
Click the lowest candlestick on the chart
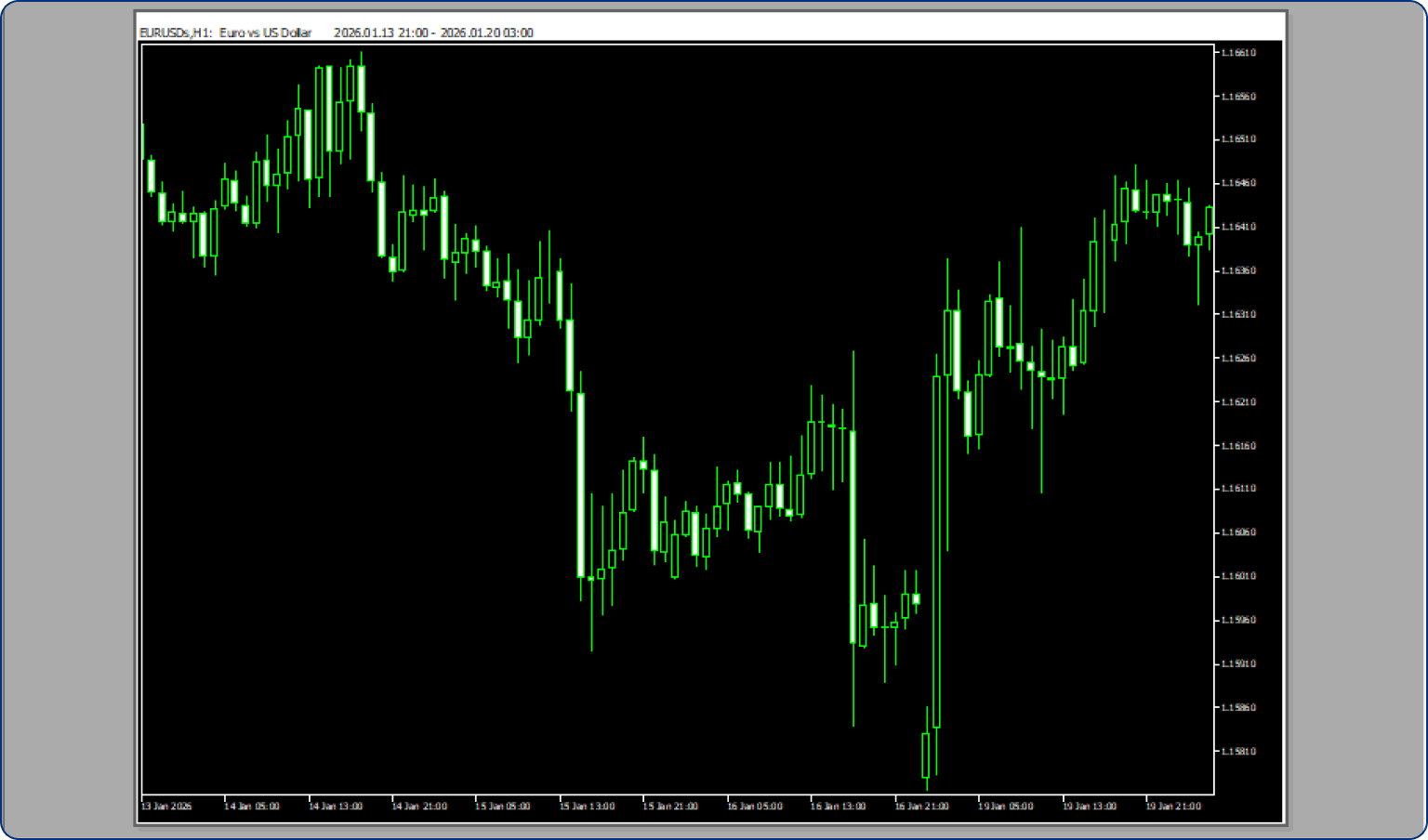click(x=926, y=755)
